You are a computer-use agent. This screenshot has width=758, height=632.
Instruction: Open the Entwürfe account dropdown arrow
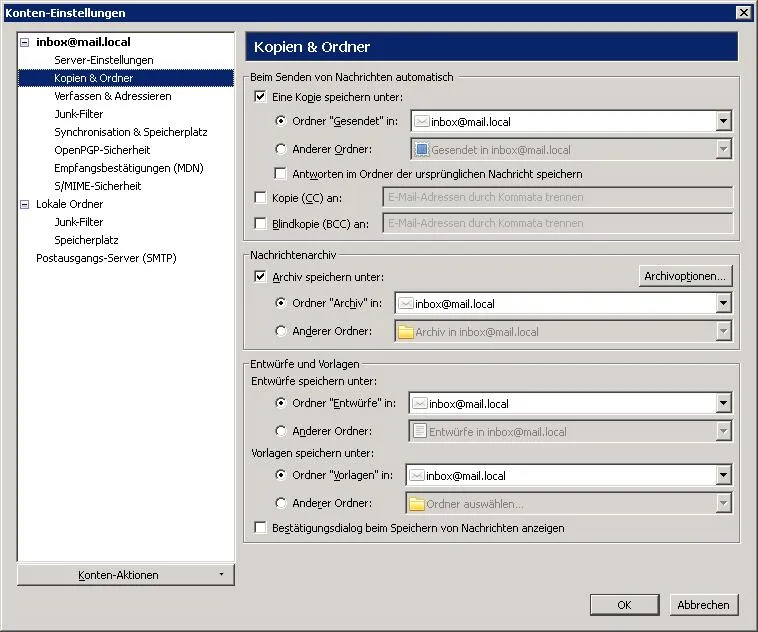(x=723, y=403)
